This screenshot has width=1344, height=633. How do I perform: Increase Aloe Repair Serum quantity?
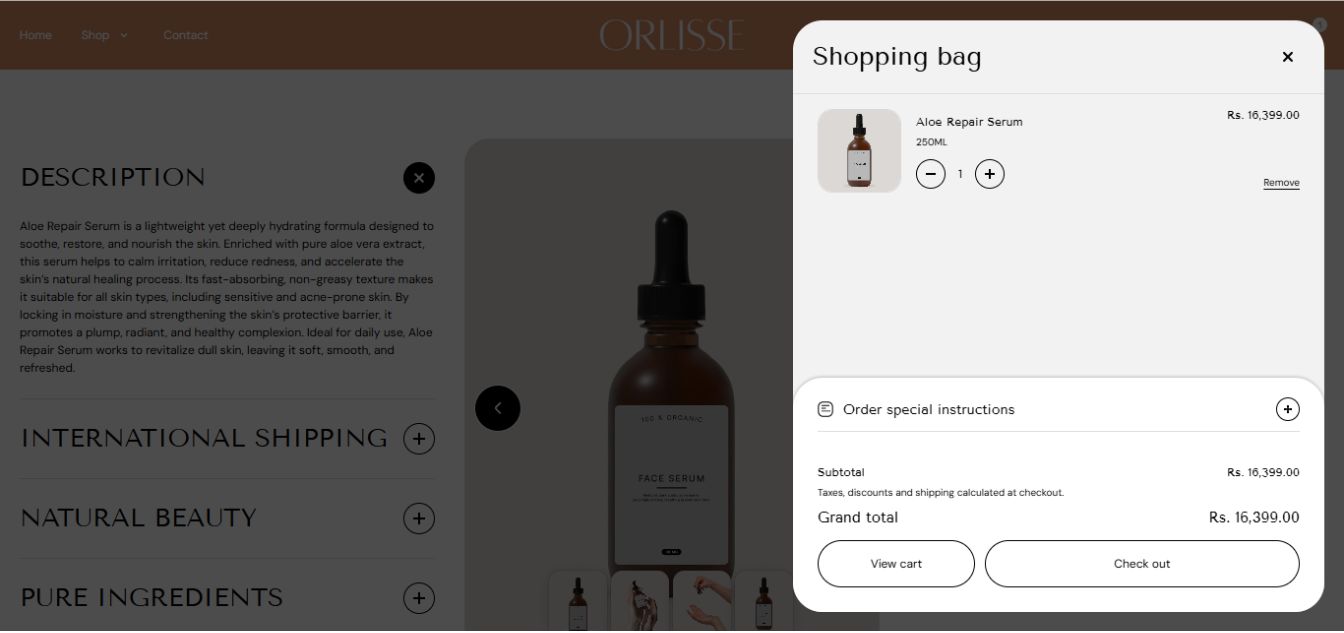pyautogui.click(x=989, y=174)
